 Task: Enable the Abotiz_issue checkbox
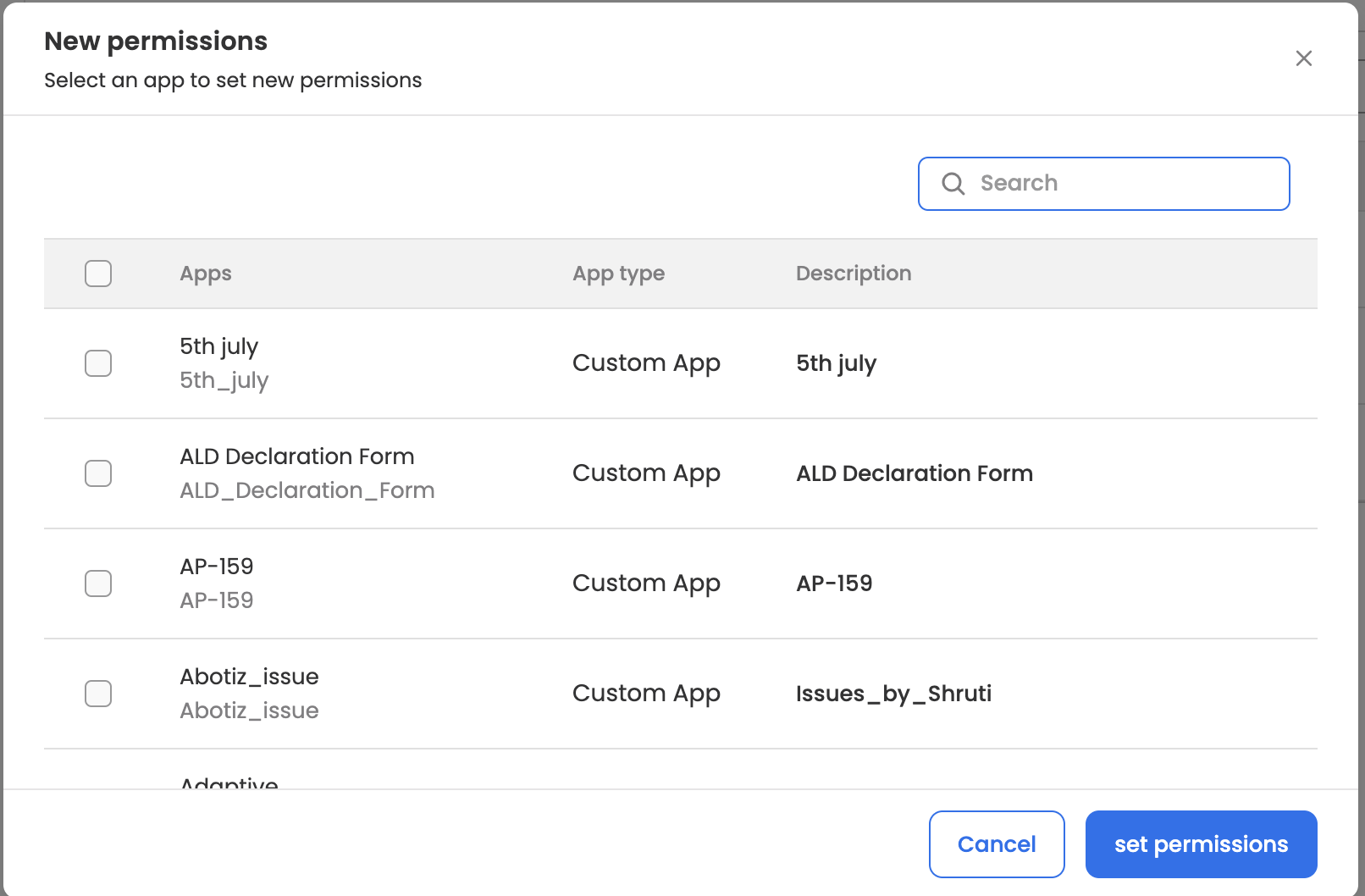[x=98, y=694]
